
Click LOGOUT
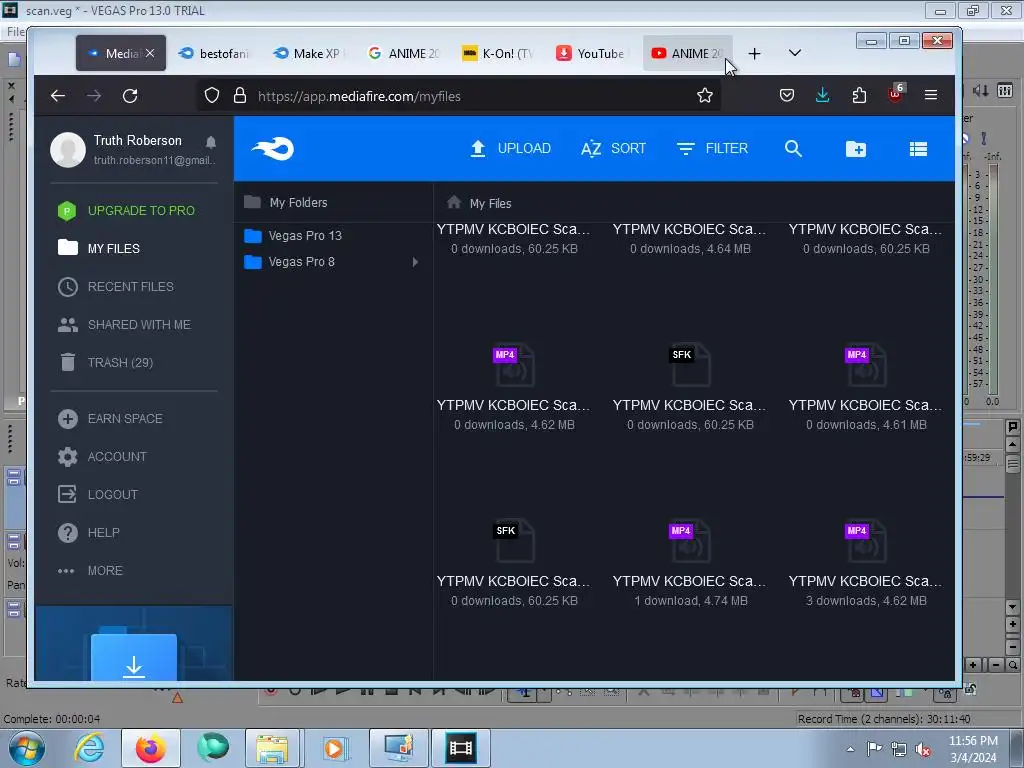98,494
